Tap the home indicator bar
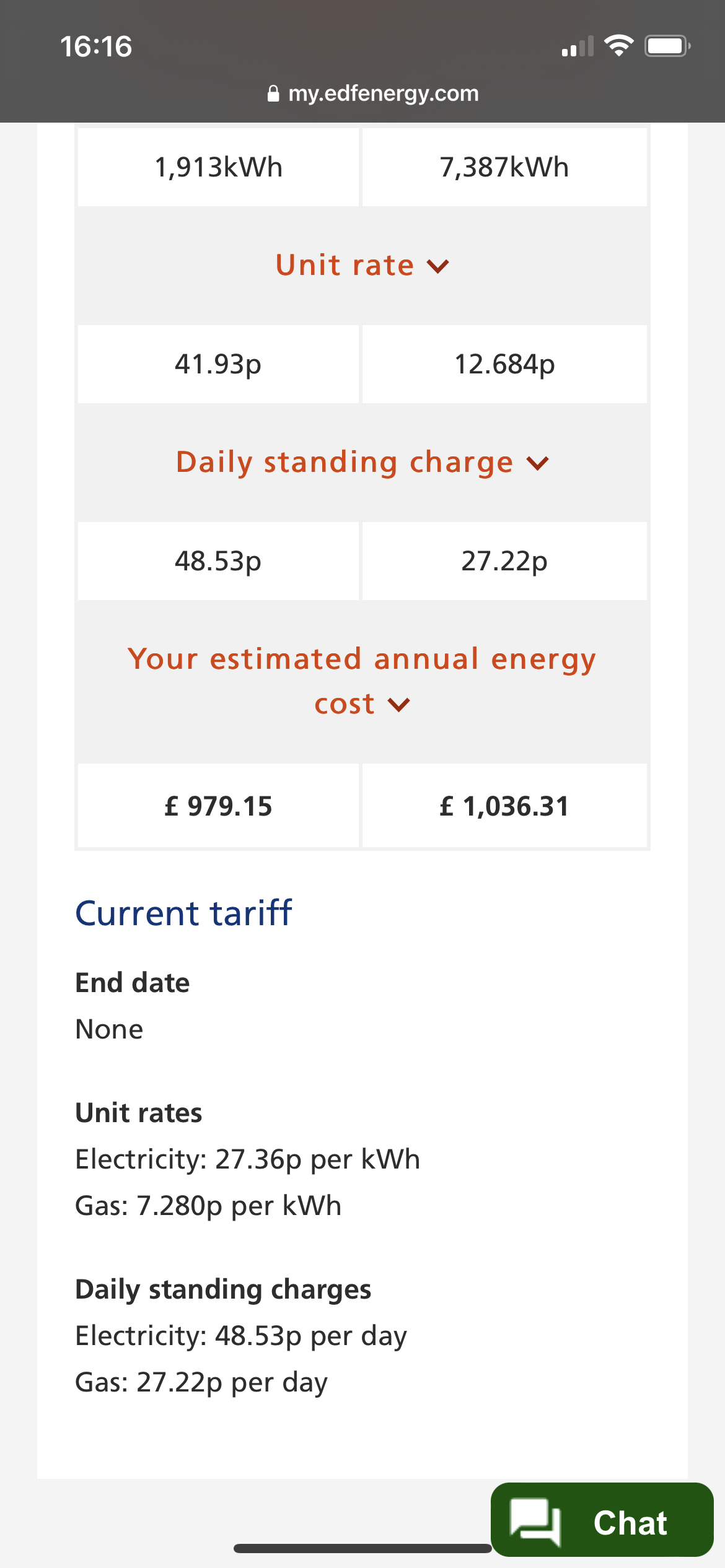The height and width of the screenshot is (1568, 725). point(362,1548)
